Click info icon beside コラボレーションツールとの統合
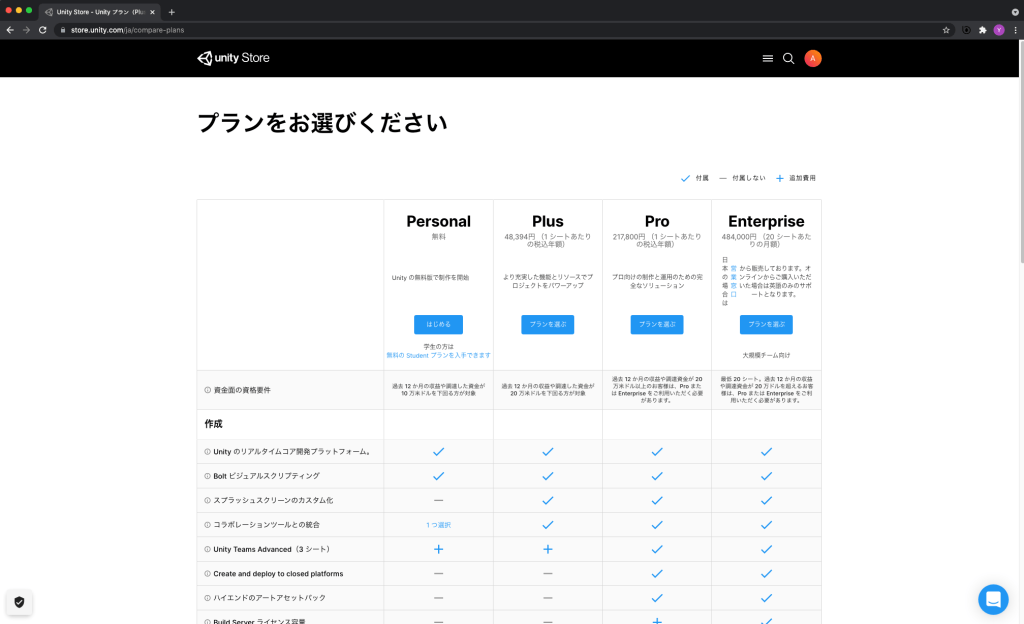The image size is (1024, 624). pos(208,525)
